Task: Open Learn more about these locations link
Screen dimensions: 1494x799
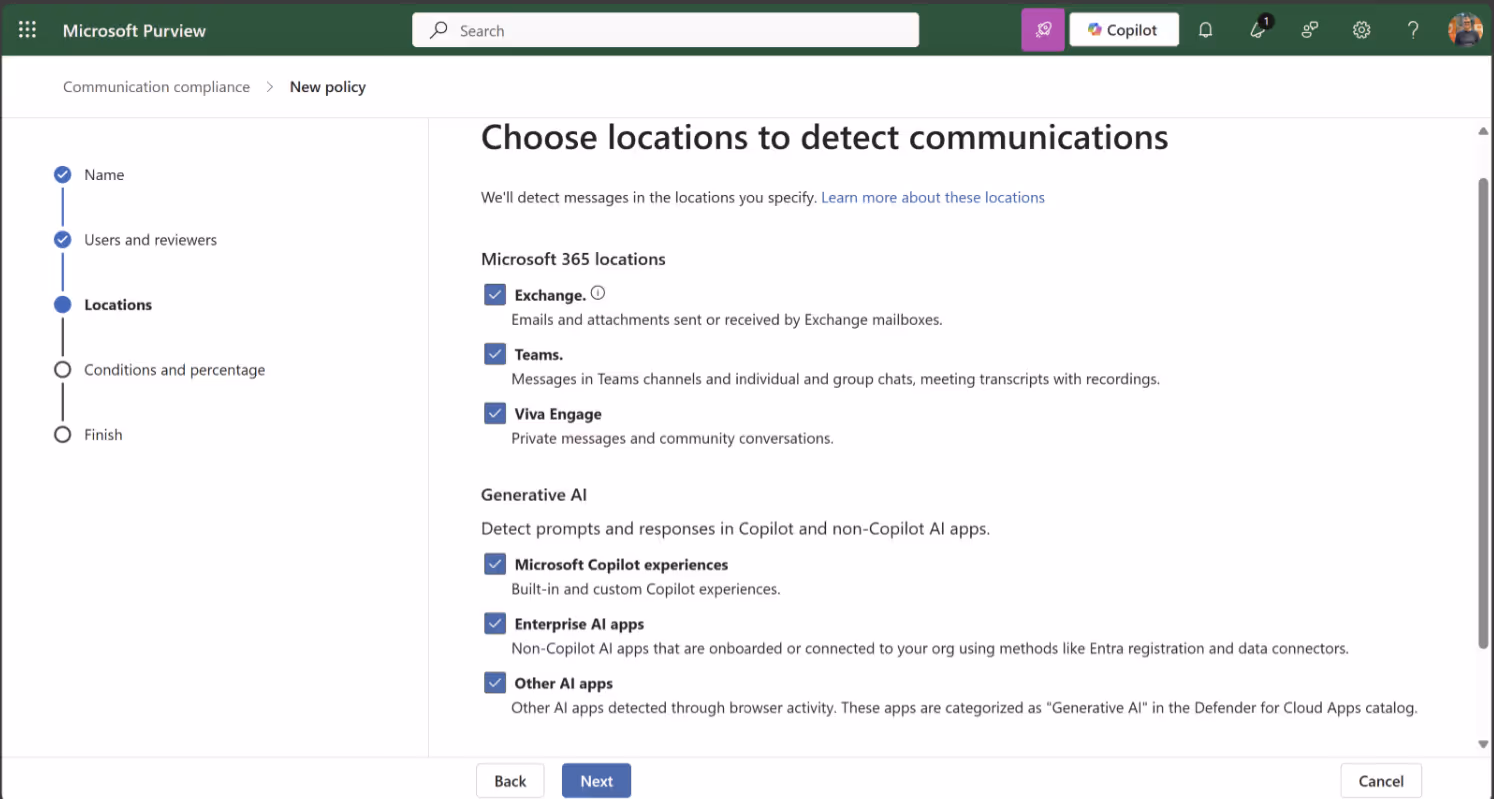Action: pos(933,198)
